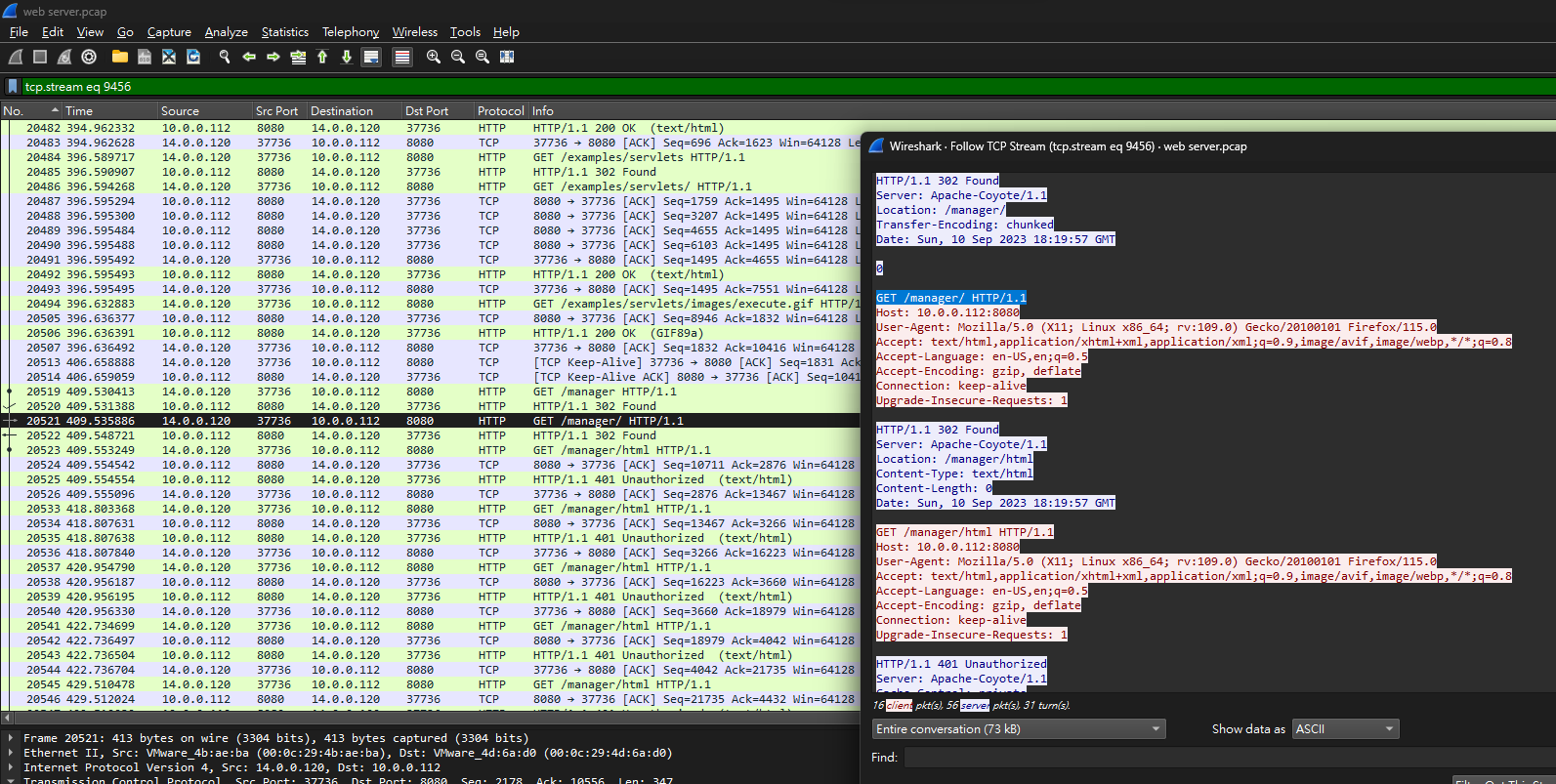Reset text size to normal

click(483, 57)
